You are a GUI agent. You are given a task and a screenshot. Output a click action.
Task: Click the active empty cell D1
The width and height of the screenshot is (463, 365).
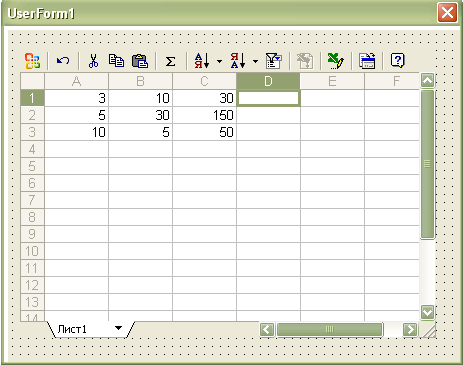tap(268, 98)
